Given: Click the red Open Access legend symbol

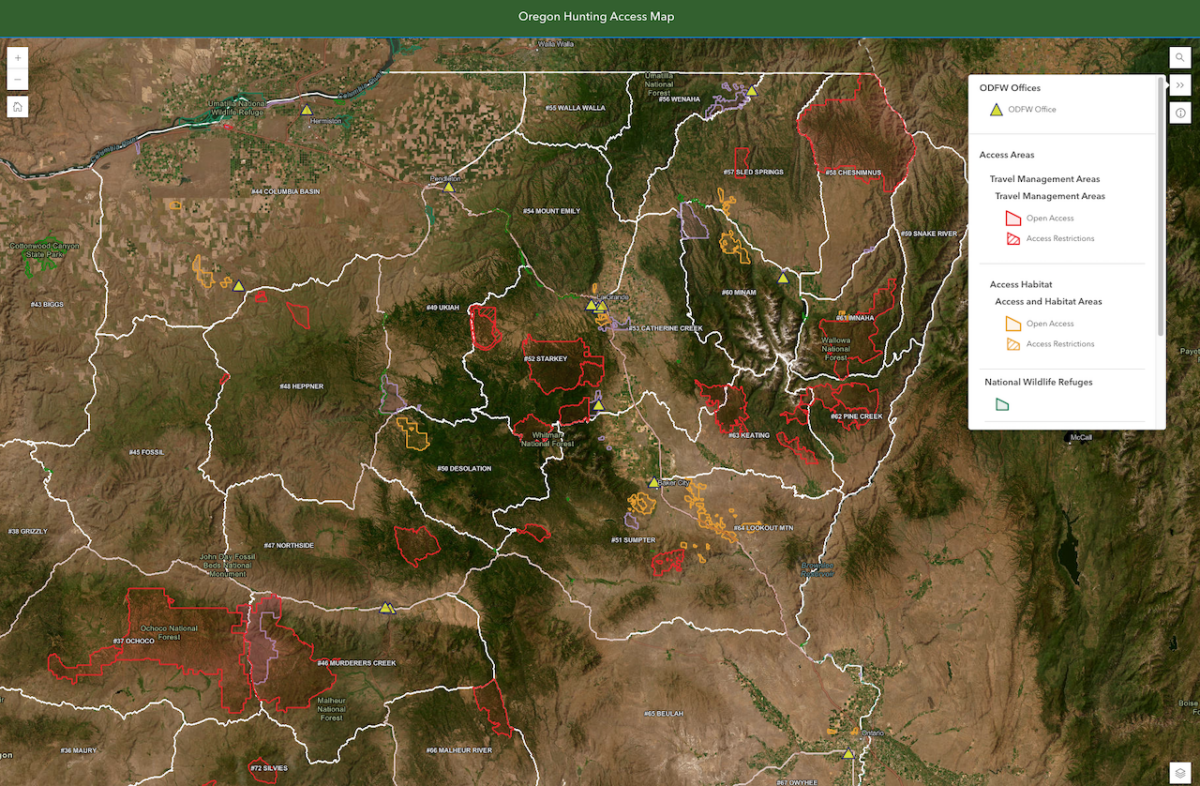Looking at the screenshot, I should 1012,218.
